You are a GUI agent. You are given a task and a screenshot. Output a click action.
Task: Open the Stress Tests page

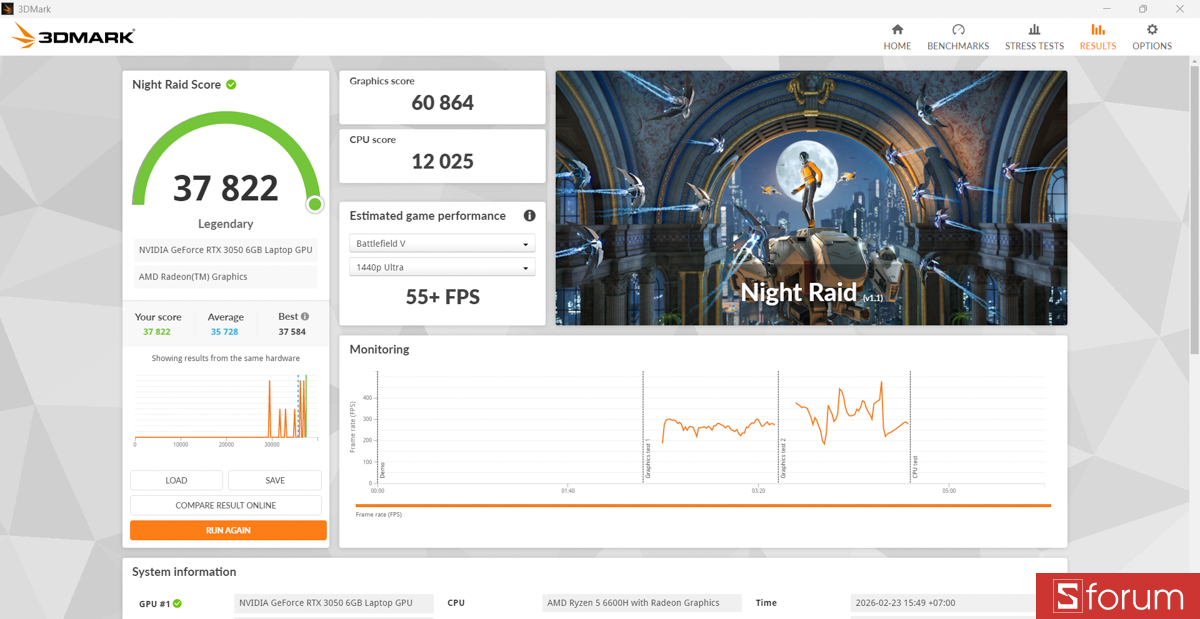[x=1034, y=37]
